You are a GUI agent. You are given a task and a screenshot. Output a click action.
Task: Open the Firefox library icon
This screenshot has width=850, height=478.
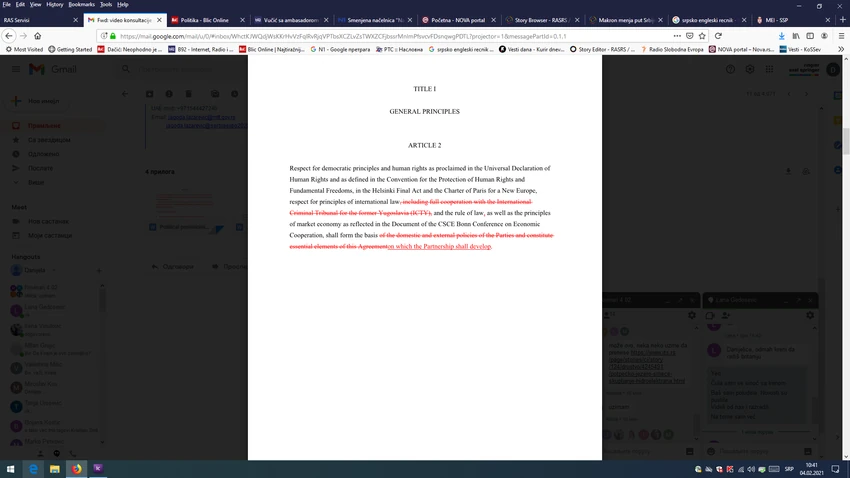[x=795, y=36]
